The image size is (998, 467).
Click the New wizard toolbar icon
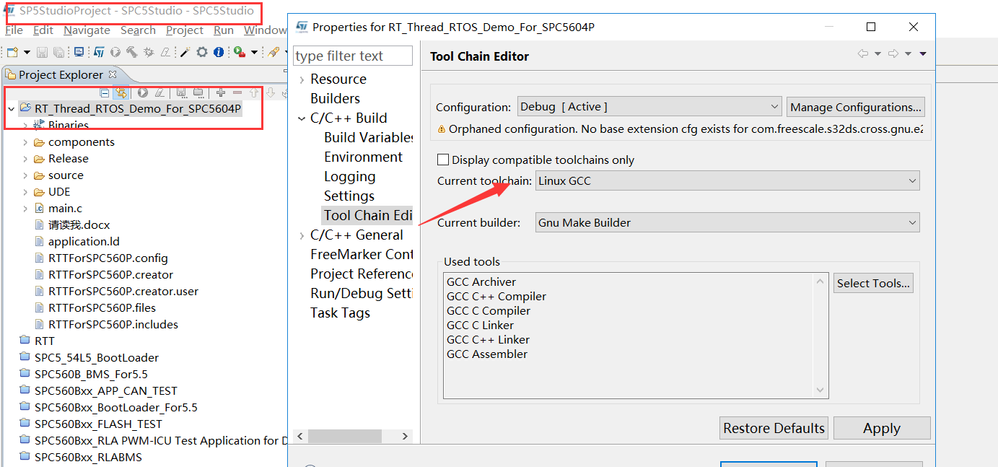(x=12, y=52)
